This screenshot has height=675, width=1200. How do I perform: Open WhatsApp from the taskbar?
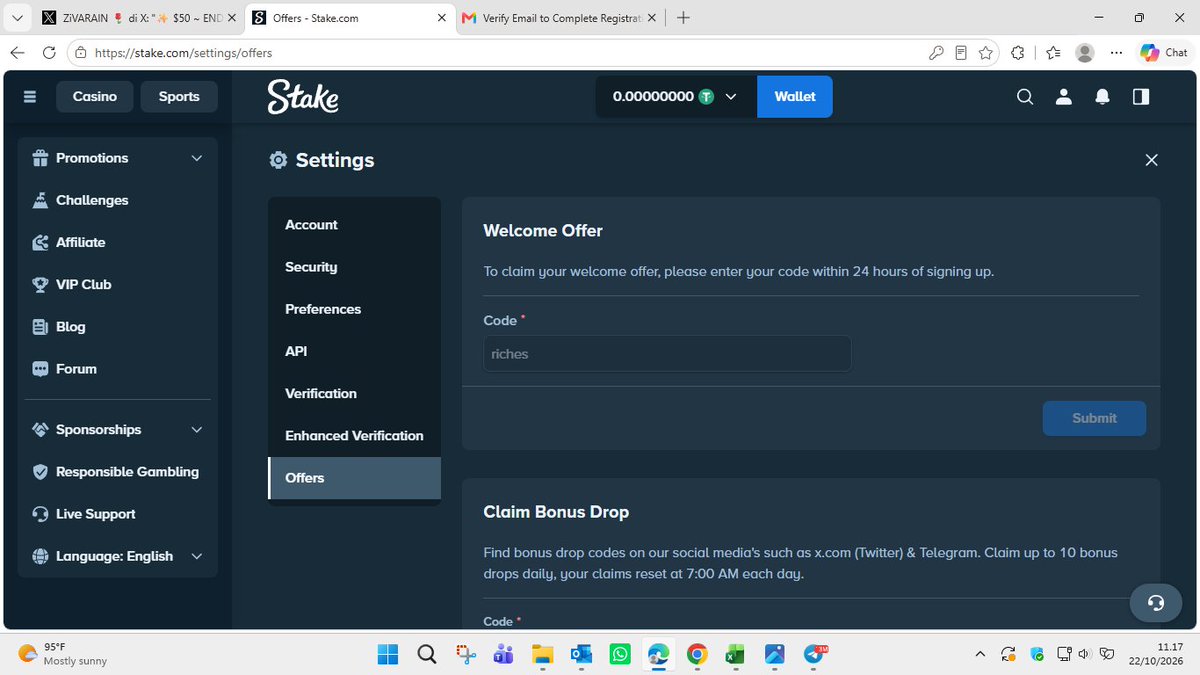pyautogui.click(x=620, y=655)
